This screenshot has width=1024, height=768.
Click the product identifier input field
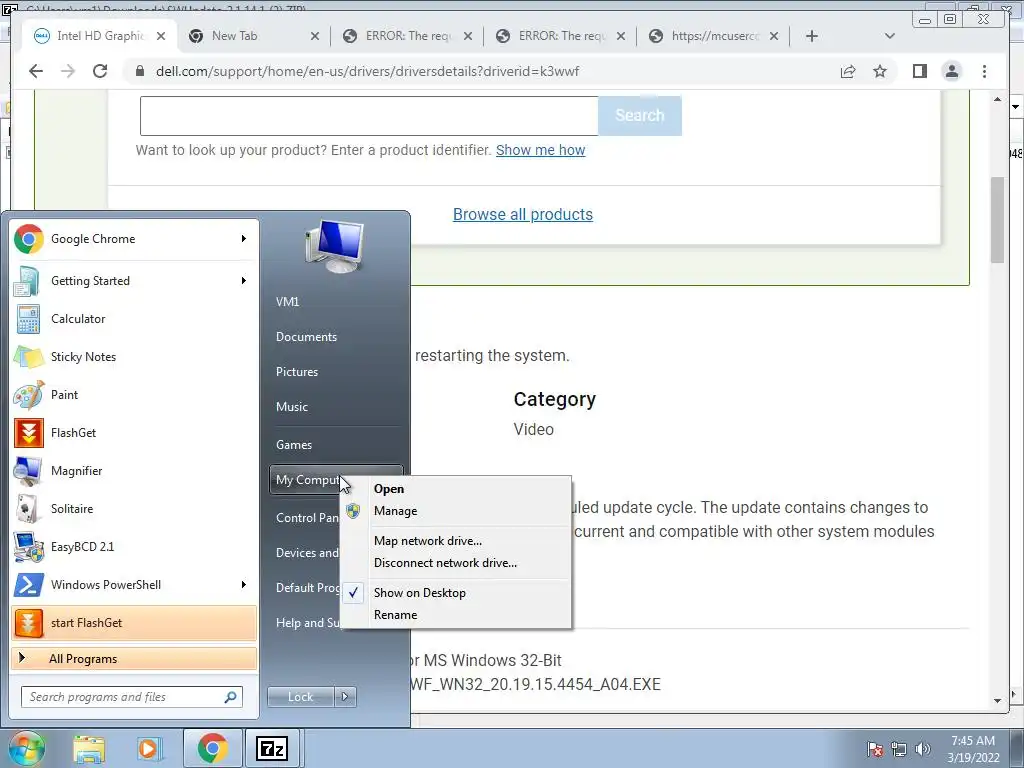tap(369, 116)
